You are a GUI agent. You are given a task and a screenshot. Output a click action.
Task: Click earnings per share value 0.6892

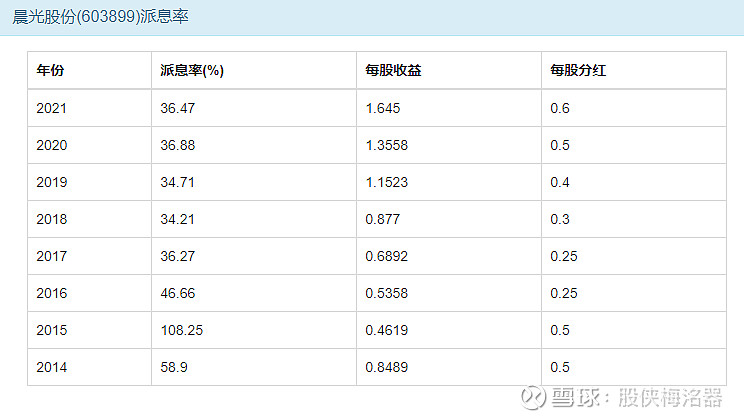pyautogui.click(x=387, y=256)
